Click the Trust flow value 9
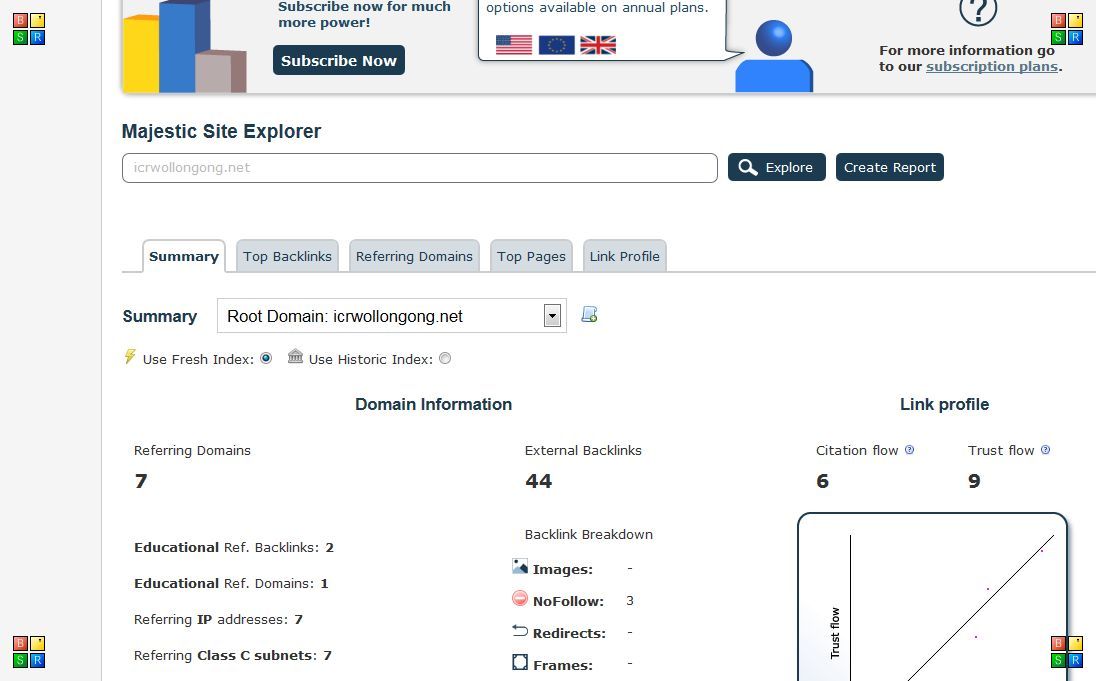This screenshot has width=1096, height=681. (974, 481)
